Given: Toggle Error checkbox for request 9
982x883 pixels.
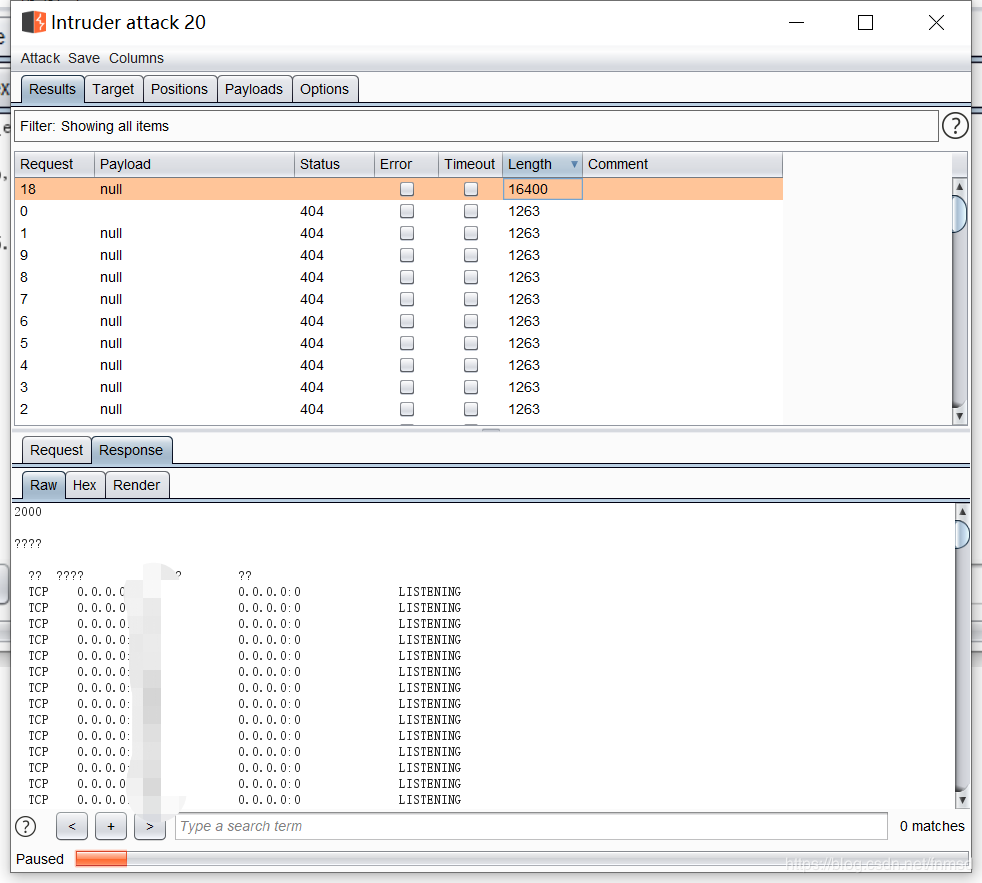Looking at the screenshot, I should coord(407,255).
